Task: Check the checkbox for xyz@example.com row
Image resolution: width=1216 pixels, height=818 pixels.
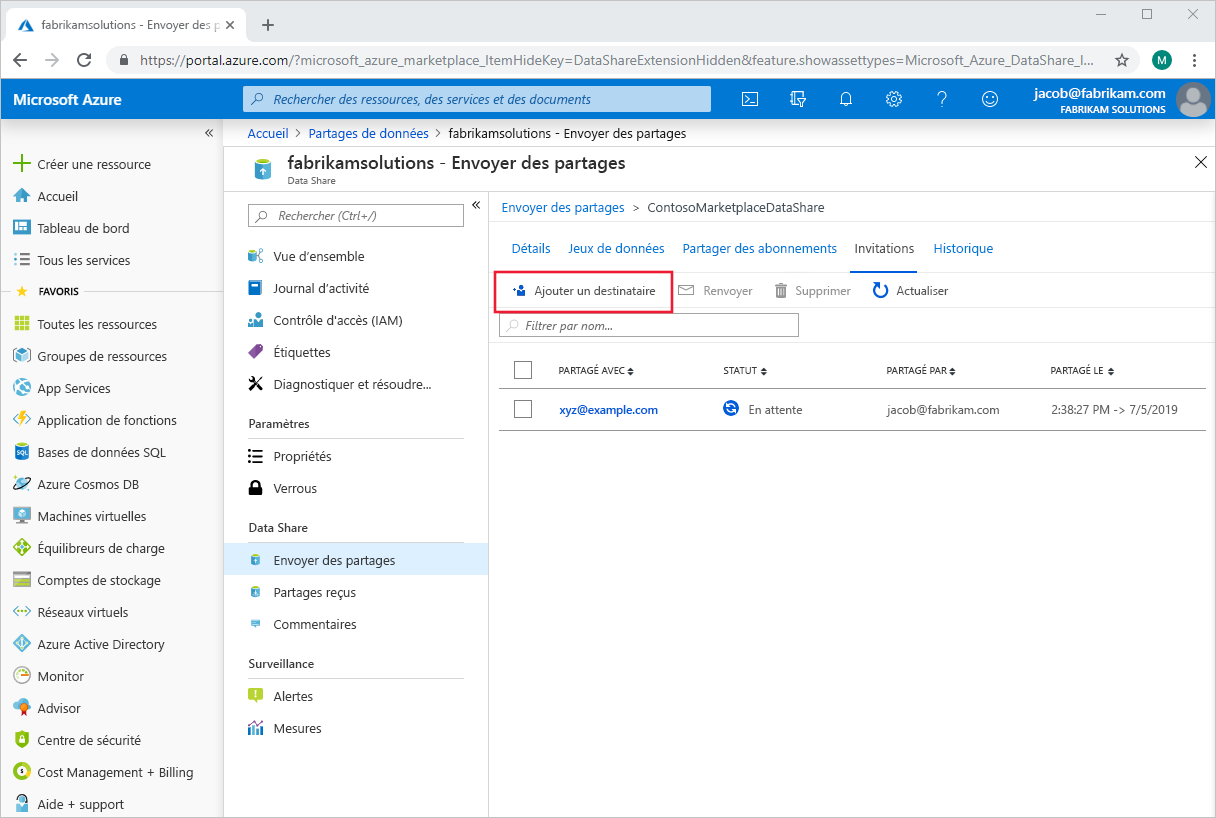Action: (x=523, y=409)
